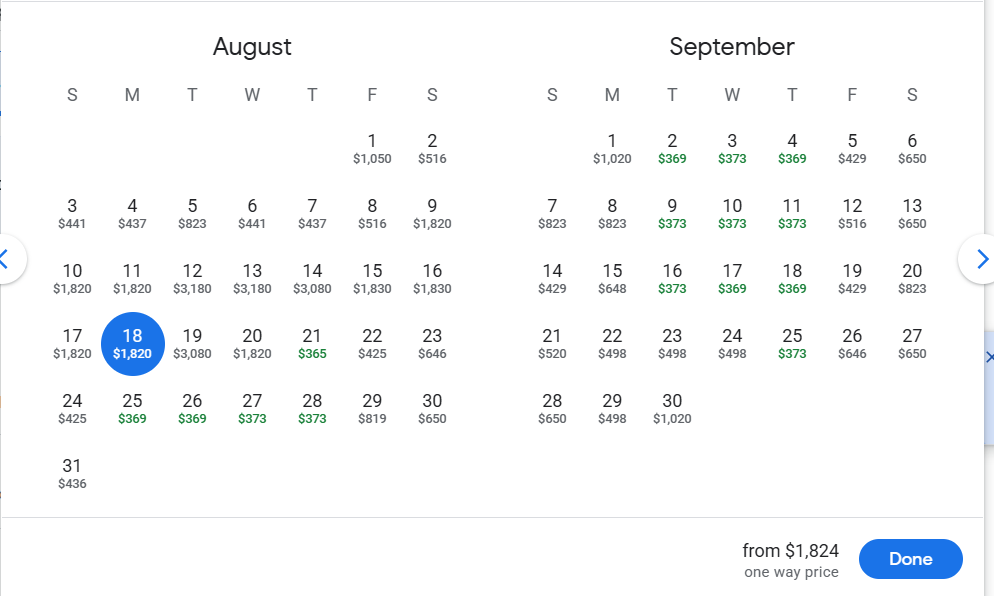This screenshot has width=994, height=596.
Task: Pick August 29 priced at $819
Action: click(x=372, y=408)
